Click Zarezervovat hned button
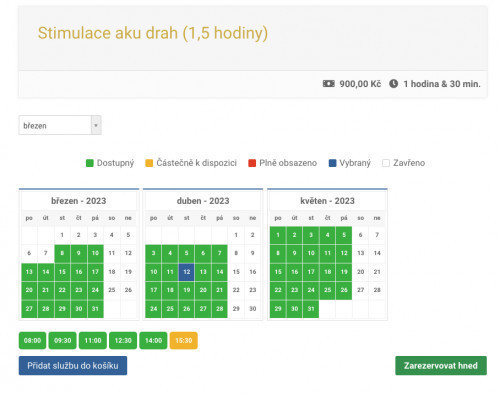This screenshot has height=394, width=500. (441, 366)
